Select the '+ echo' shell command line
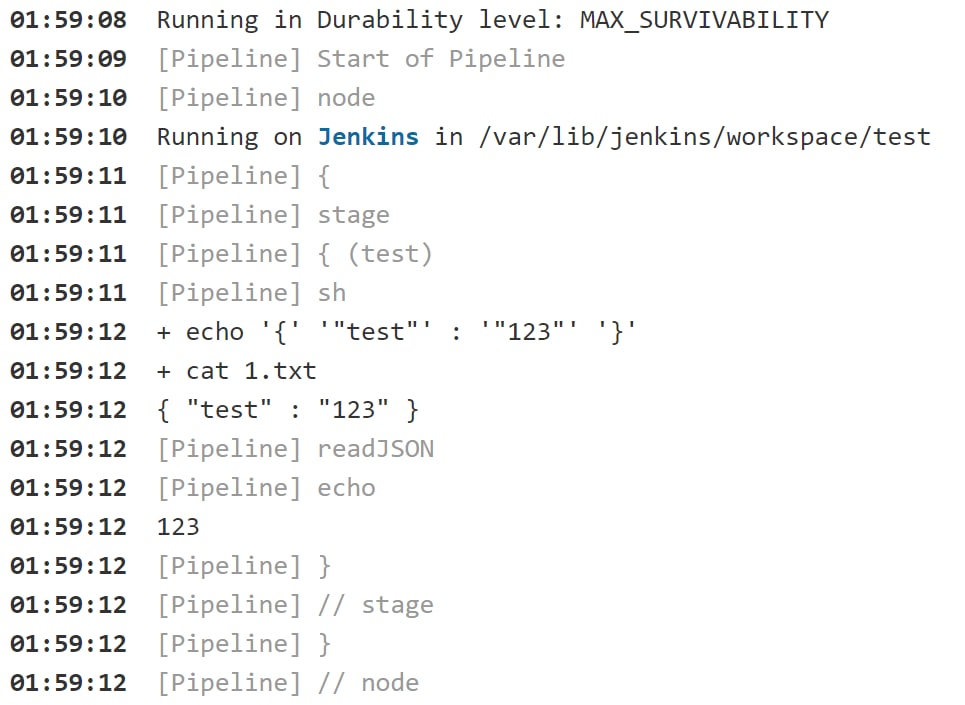This screenshot has height=705, width=965. coord(396,332)
